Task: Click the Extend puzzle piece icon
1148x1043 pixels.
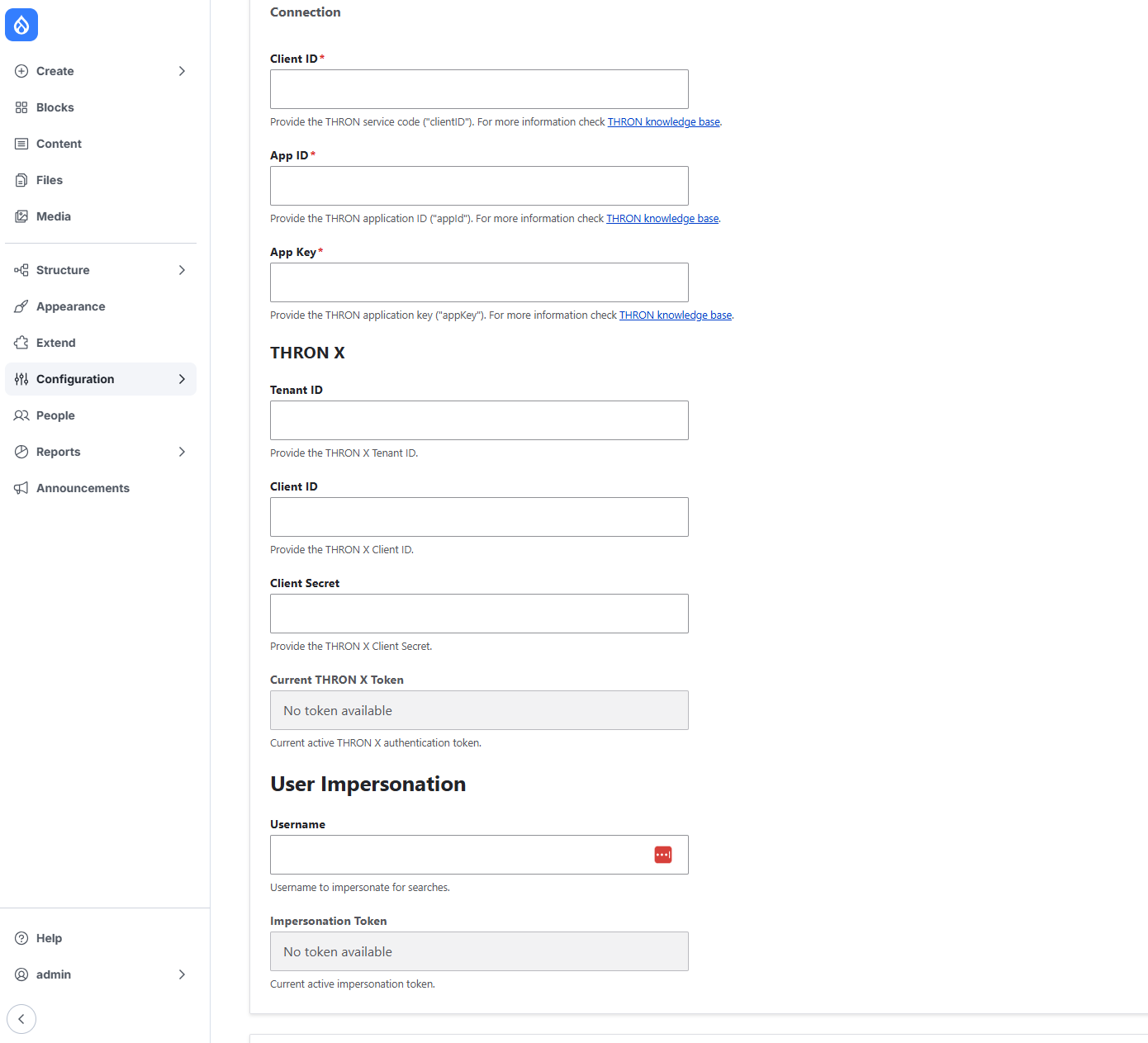Action: 21,343
